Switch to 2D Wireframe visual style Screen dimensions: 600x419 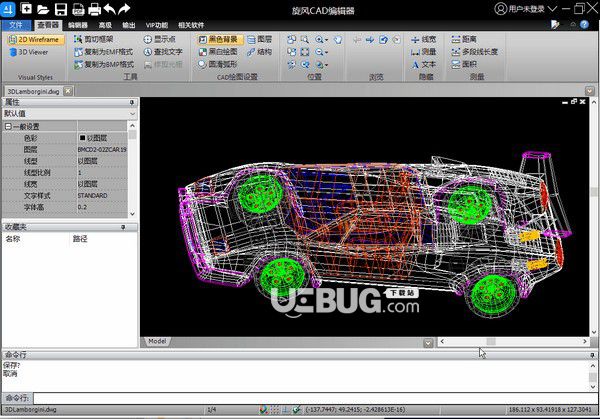[x=34, y=39]
